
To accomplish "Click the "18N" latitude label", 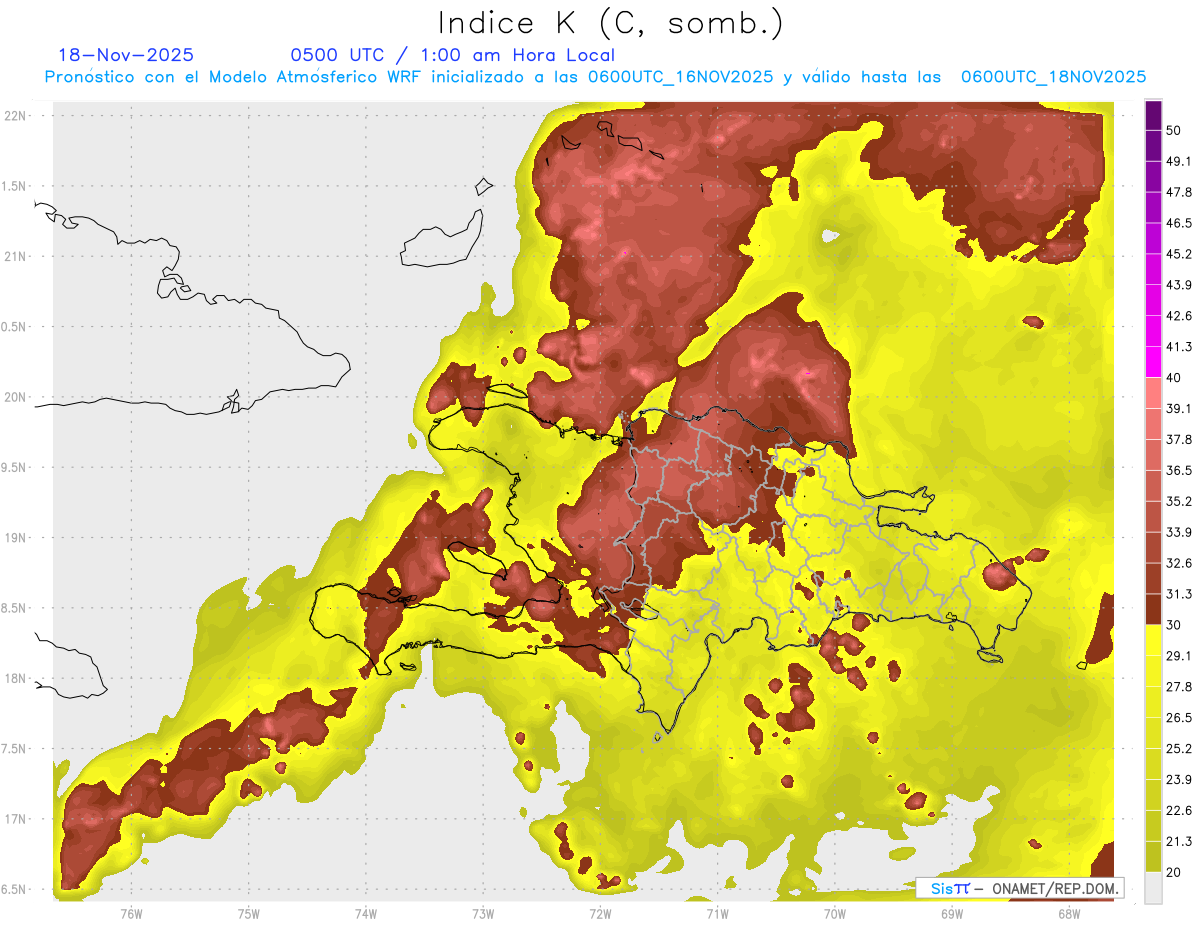I will coord(16,678).
